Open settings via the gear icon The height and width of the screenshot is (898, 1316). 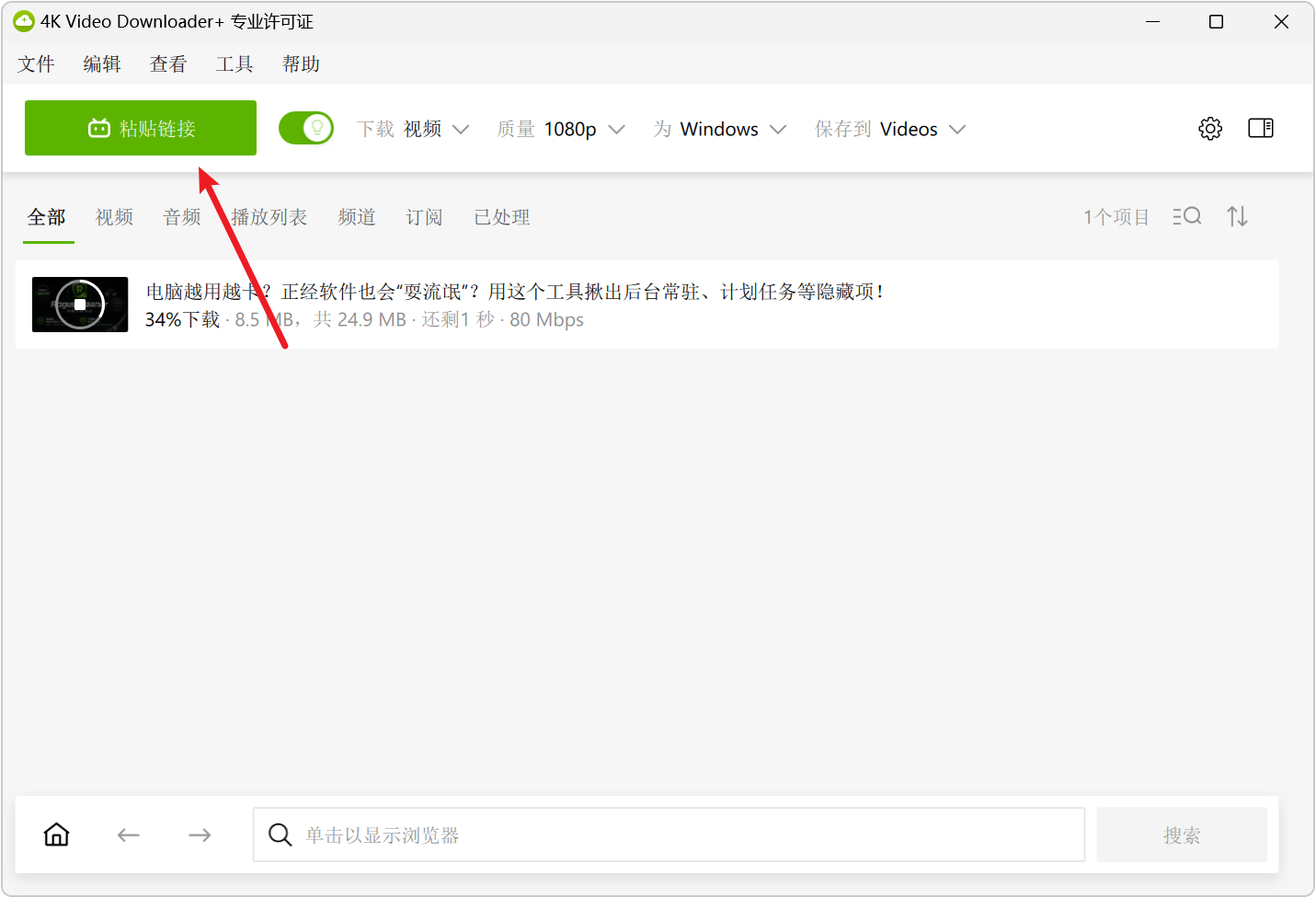1210,129
